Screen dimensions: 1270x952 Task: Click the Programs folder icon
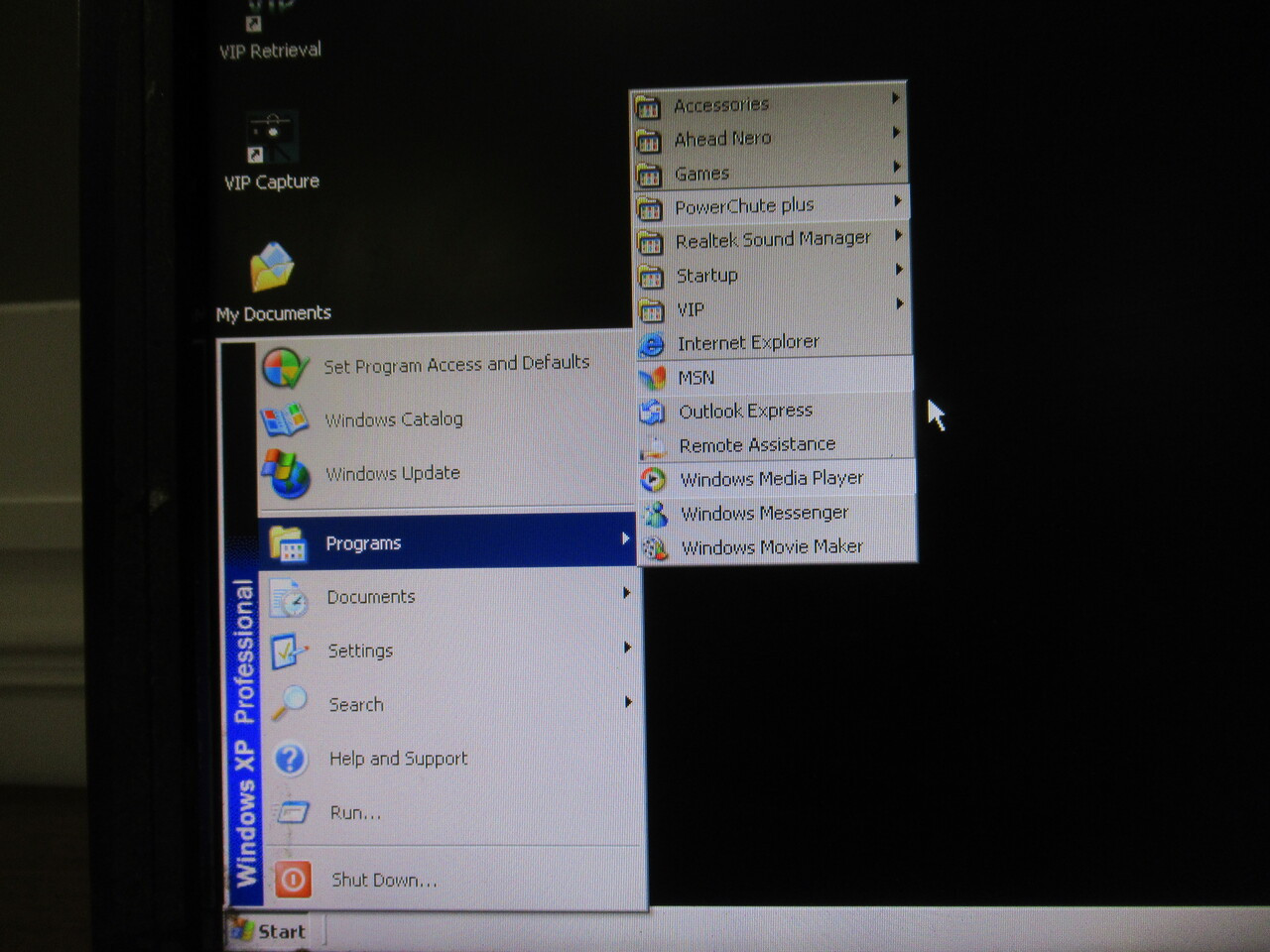click(288, 543)
